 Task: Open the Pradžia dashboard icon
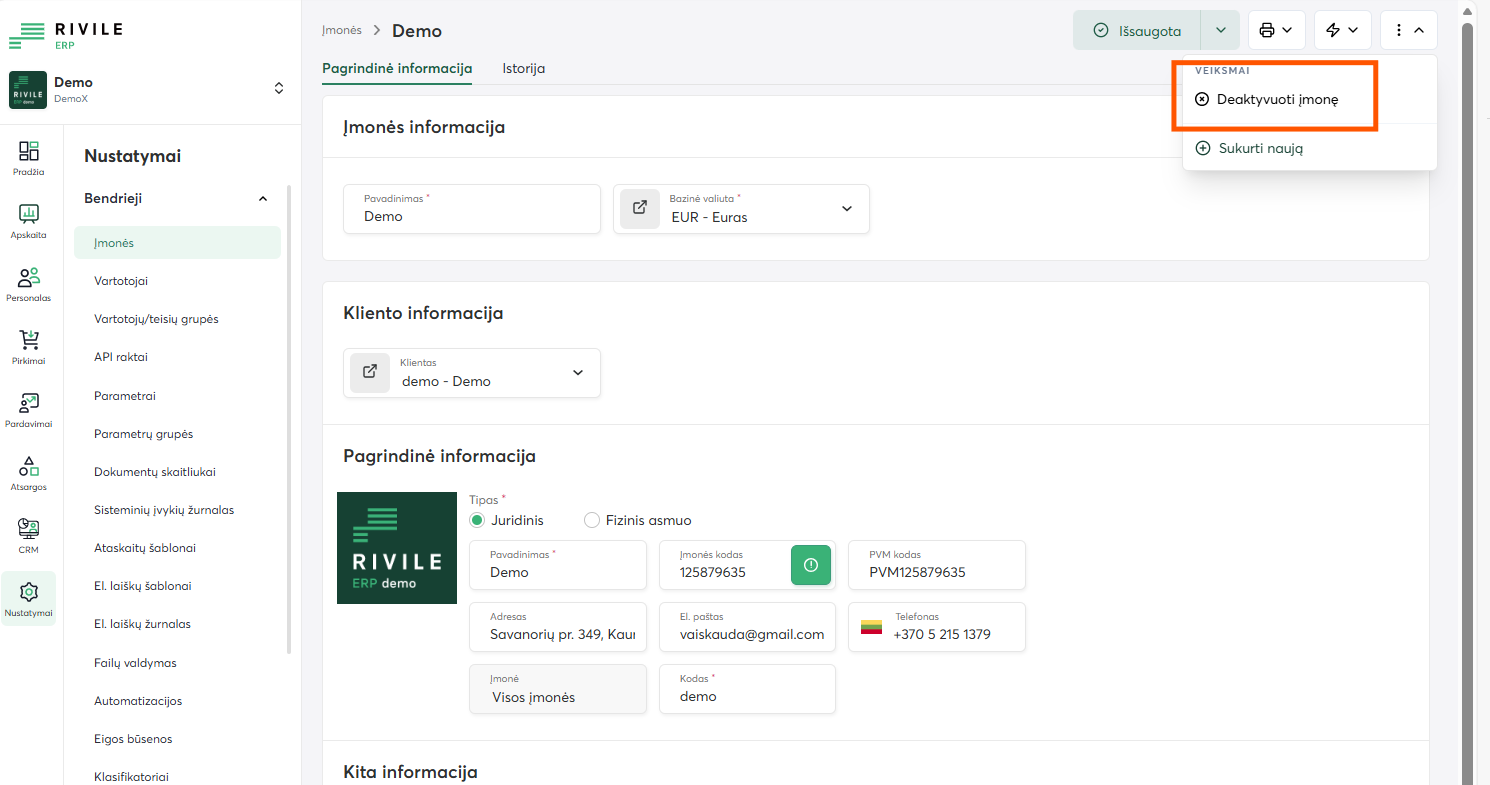(29, 153)
